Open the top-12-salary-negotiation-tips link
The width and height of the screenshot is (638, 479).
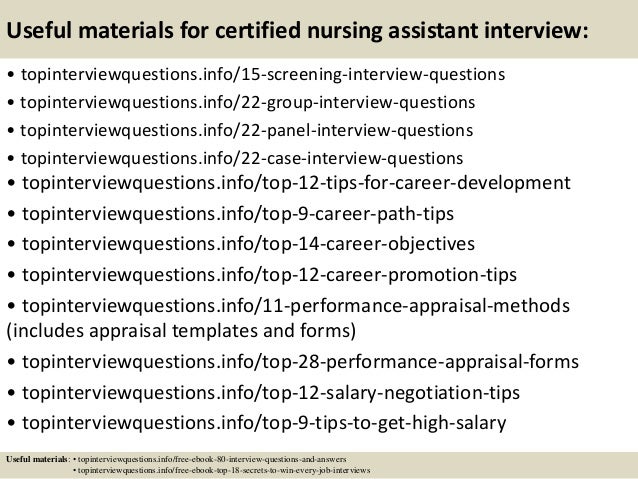point(271,393)
